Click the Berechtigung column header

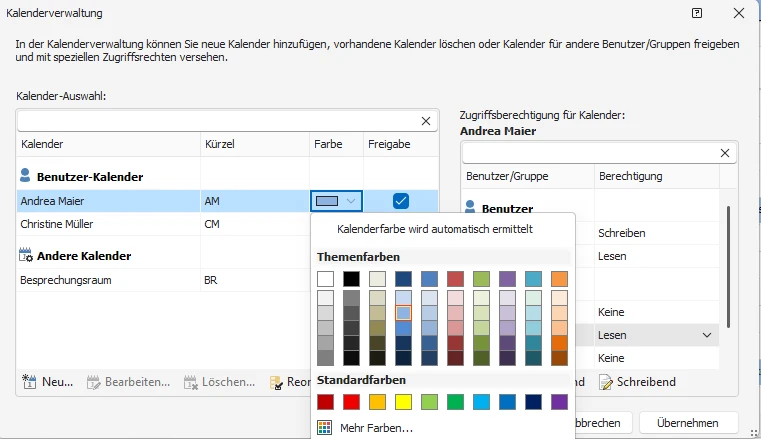(x=656, y=176)
